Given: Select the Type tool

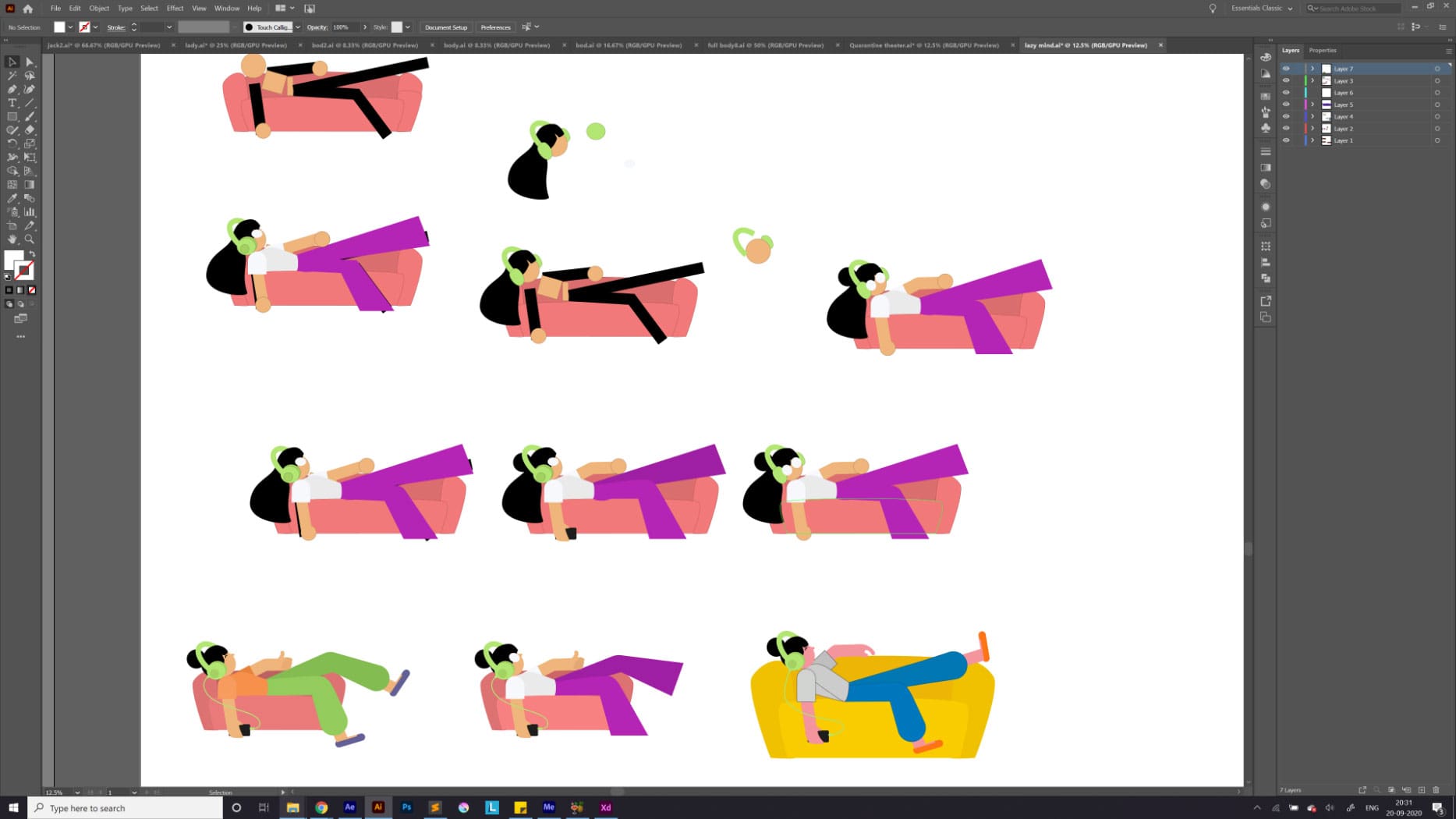Looking at the screenshot, I should pos(12,103).
